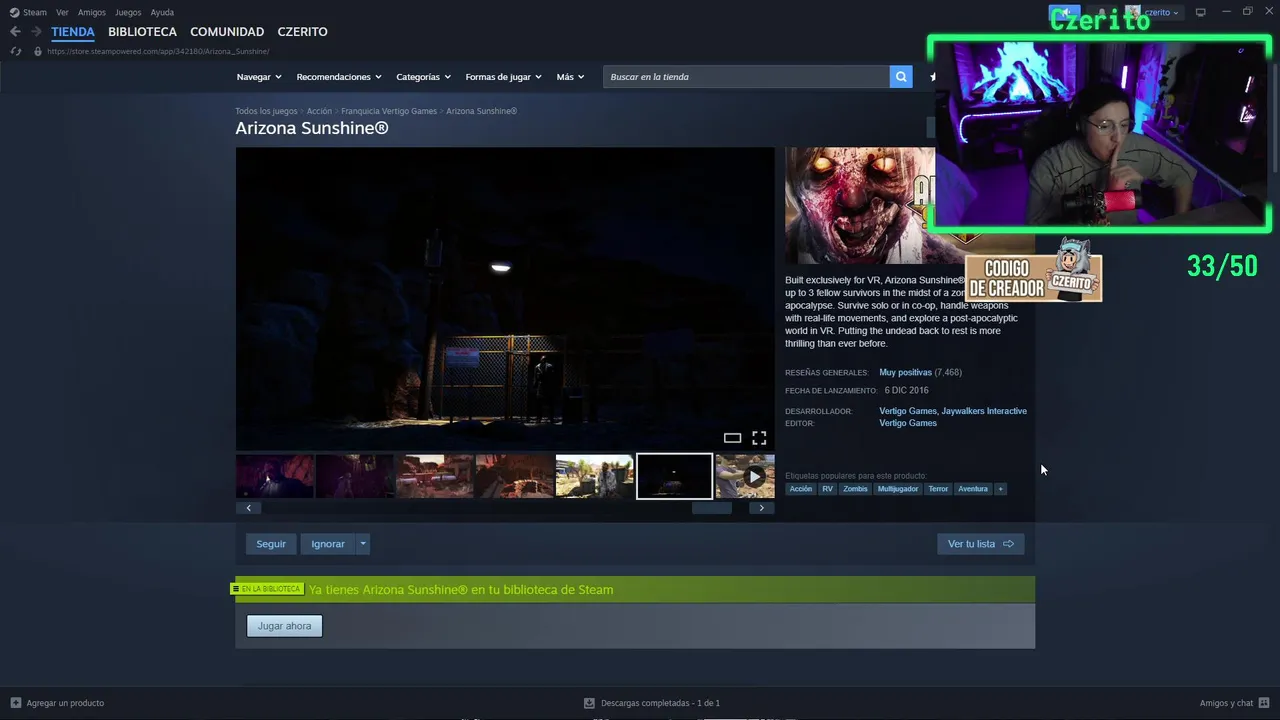Open the Formas de jugar dropdown
1280x720 pixels.
point(503,77)
